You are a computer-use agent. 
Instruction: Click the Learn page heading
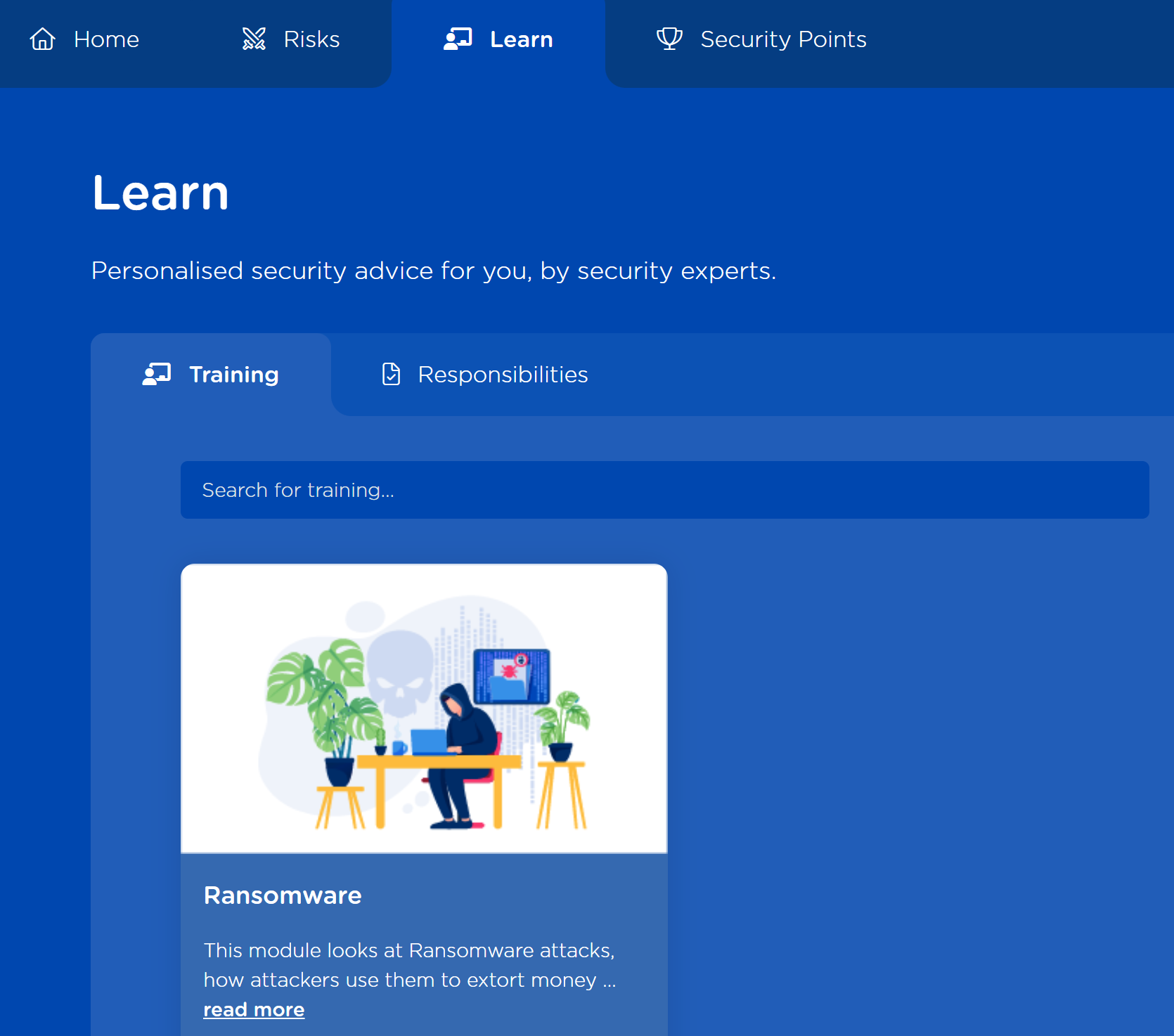coord(160,193)
